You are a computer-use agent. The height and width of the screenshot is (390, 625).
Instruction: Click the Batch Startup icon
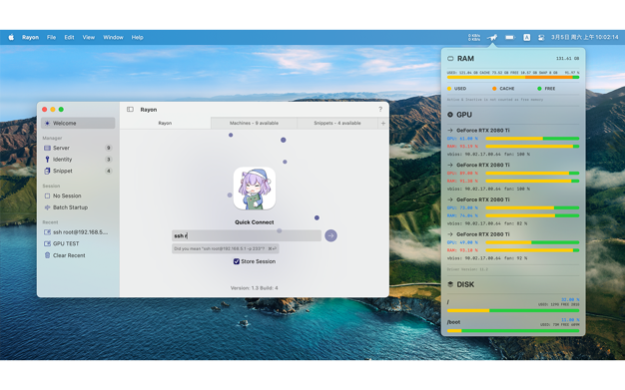47,207
